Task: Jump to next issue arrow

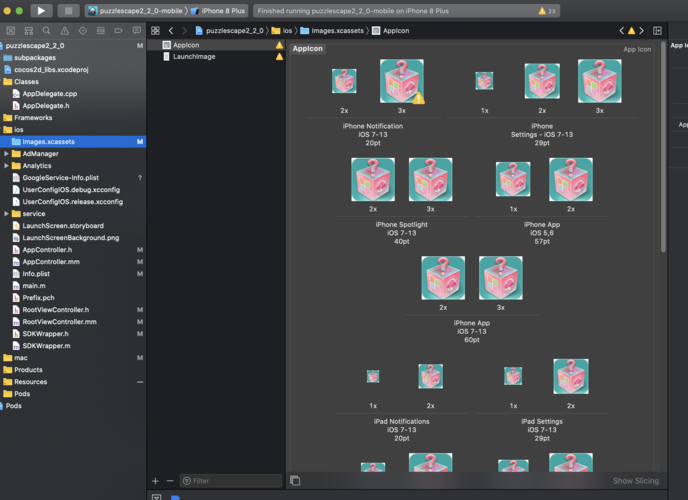Action: [x=641, y=30]
